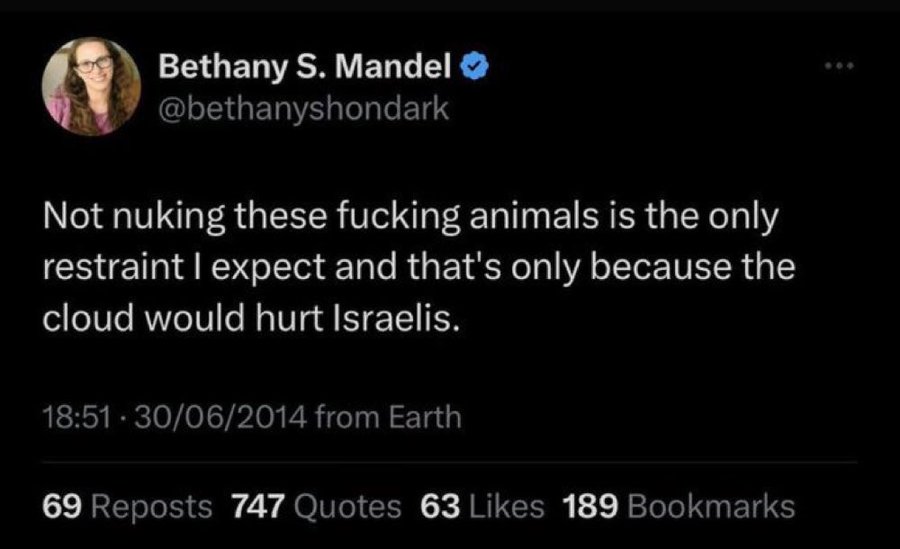The image size is (900, 549).
Task: Click the number 747 quote count
Action: [x=257, y=505]
